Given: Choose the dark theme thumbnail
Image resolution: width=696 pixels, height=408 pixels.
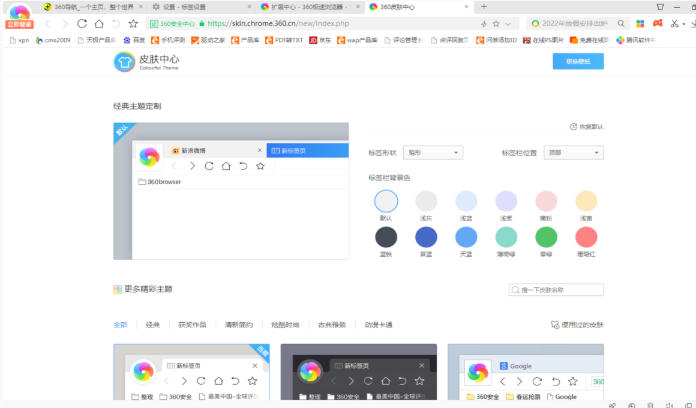Looking at the screenshot, I should click(x=359, y=372).
